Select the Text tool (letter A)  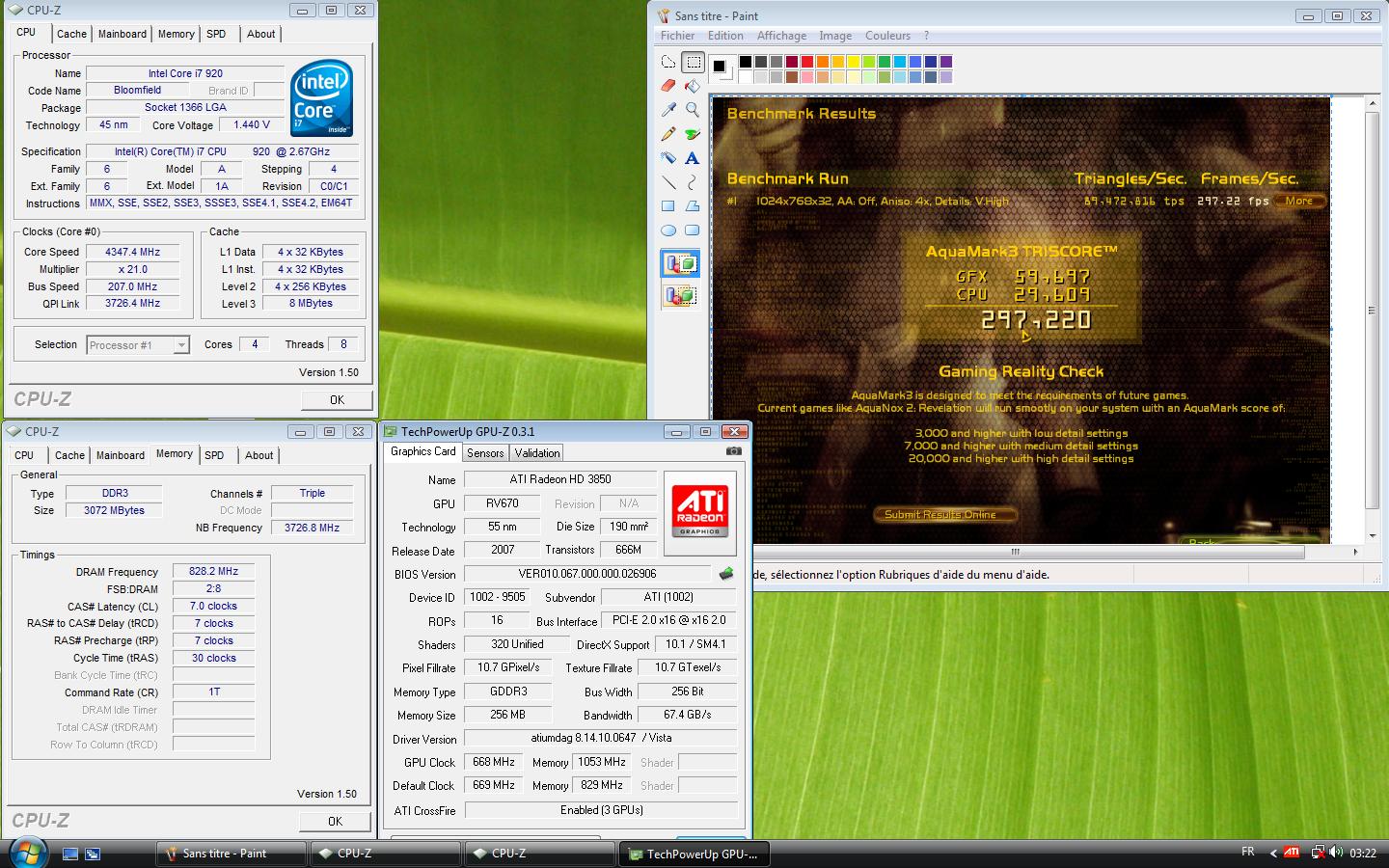click(693, 158)
